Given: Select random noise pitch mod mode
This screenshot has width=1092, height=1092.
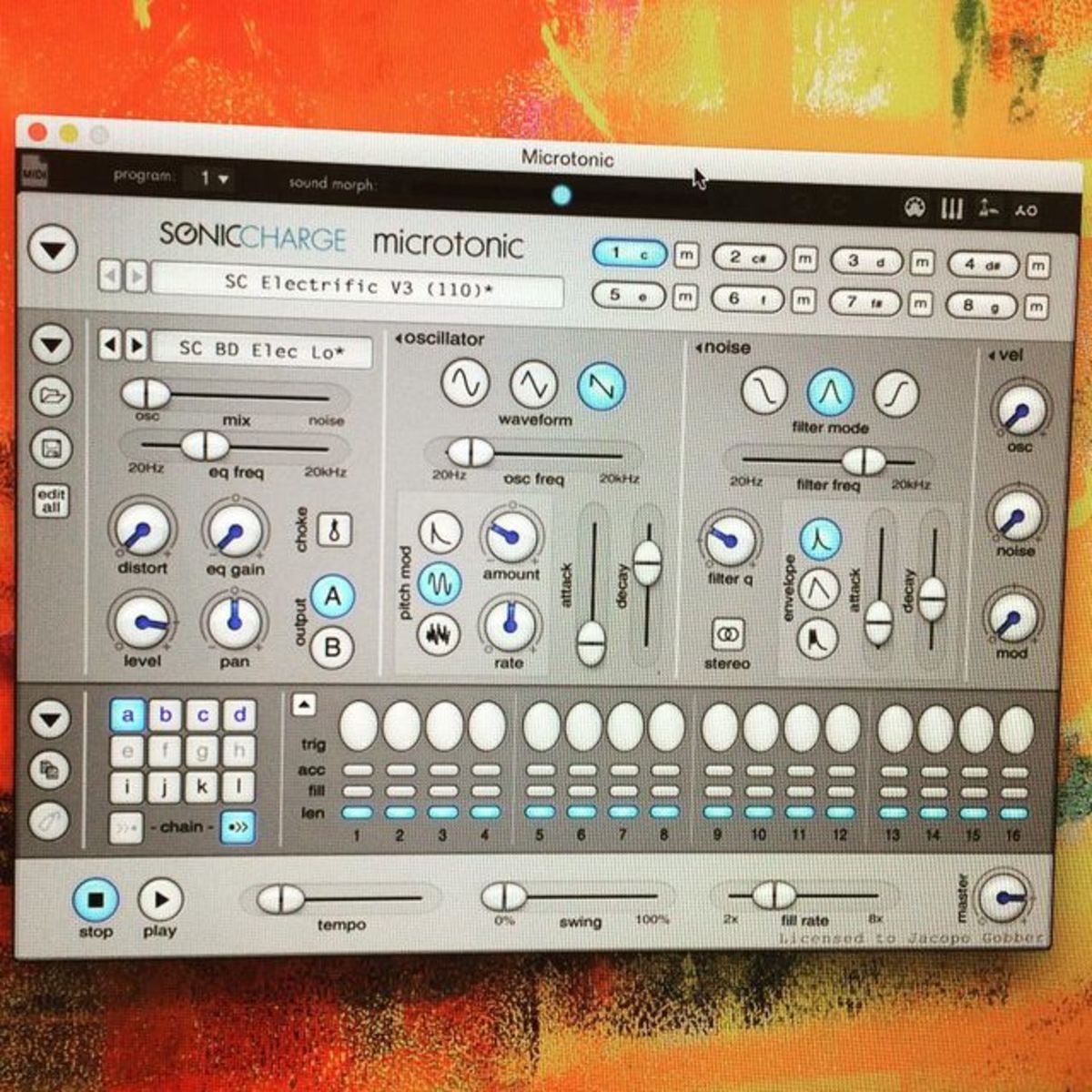Looking at the screenshot, I should pyautogui.click(x=439, y=633).
